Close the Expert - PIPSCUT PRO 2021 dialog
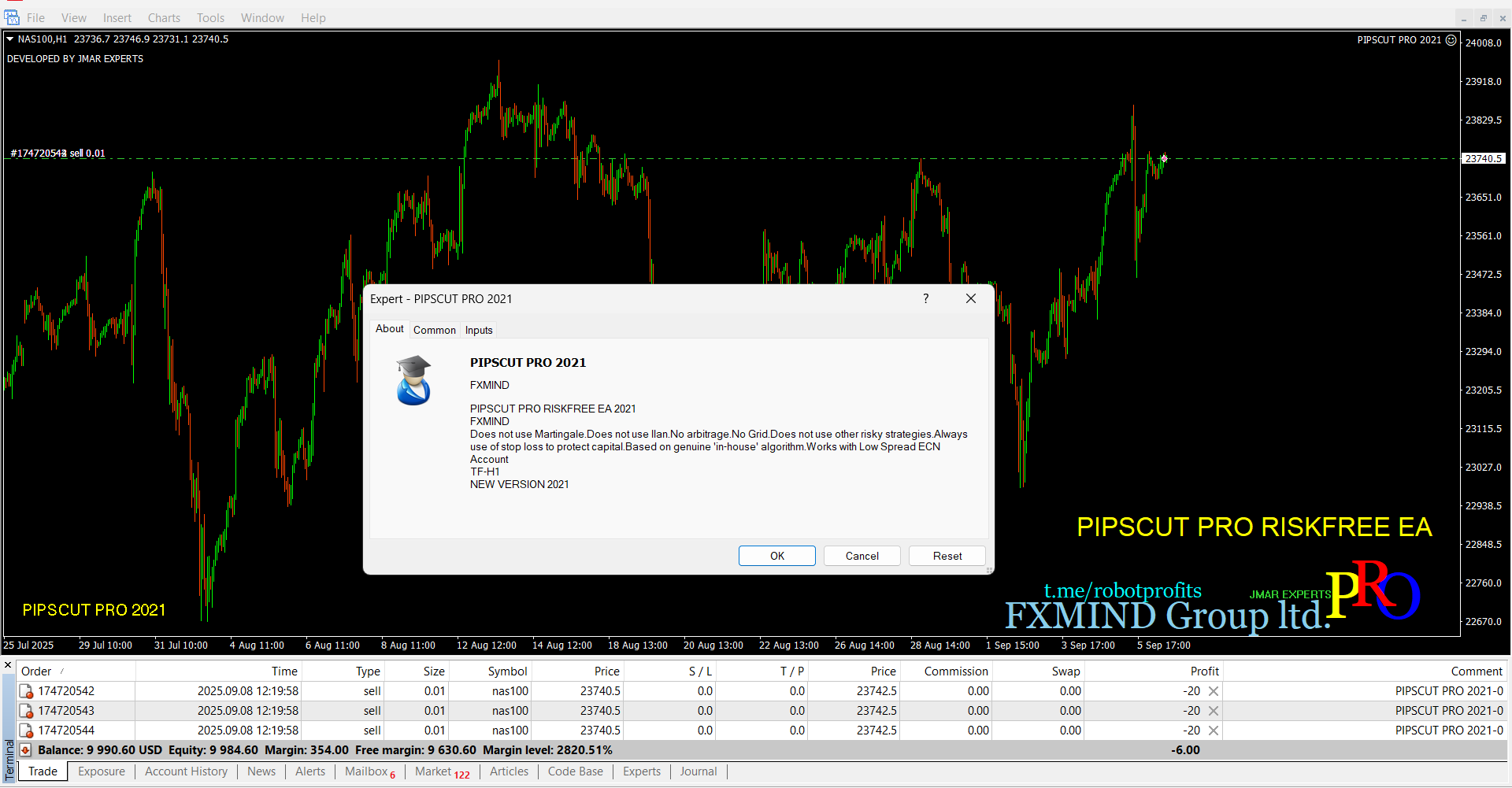1512x788 pixels. tap(971, 298)
